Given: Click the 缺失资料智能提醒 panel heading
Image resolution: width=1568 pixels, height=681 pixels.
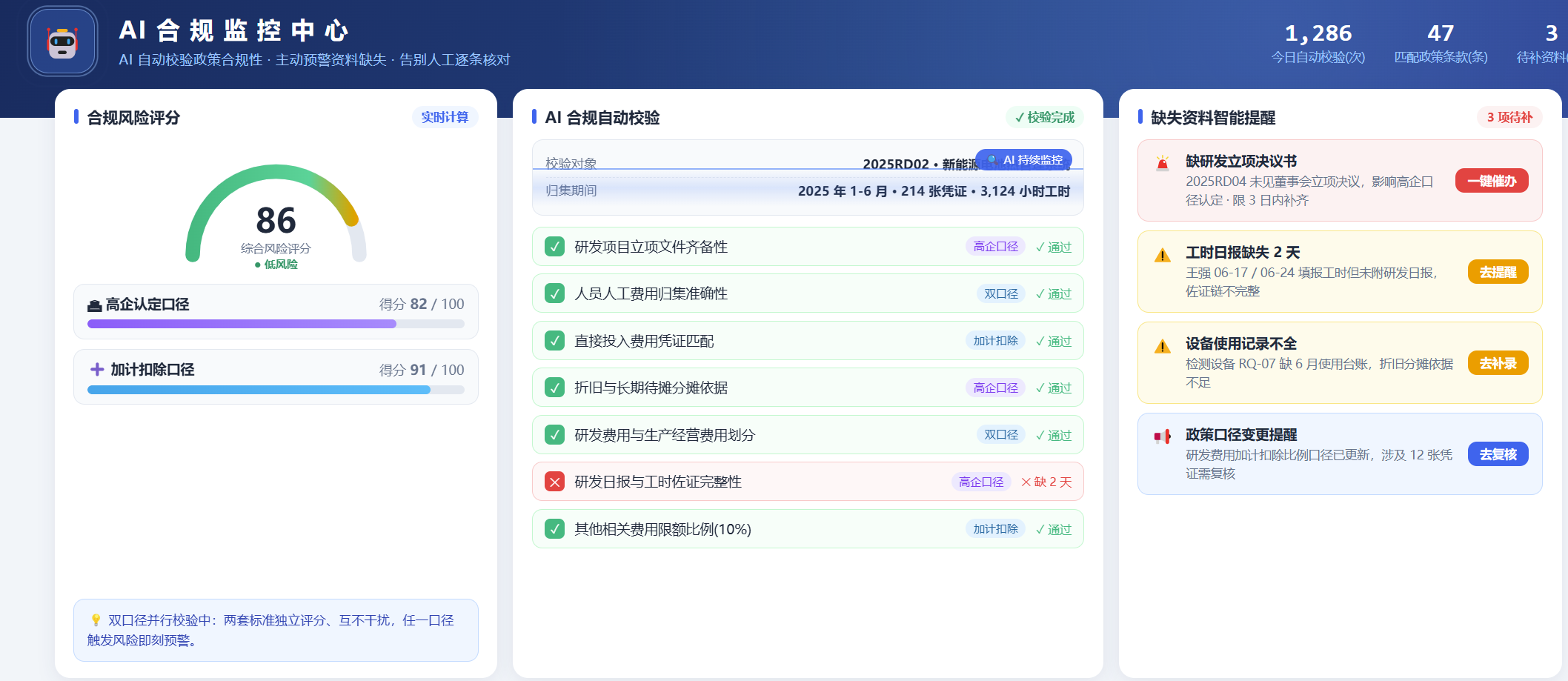Looking at the screenshot, I should 1213,117.
